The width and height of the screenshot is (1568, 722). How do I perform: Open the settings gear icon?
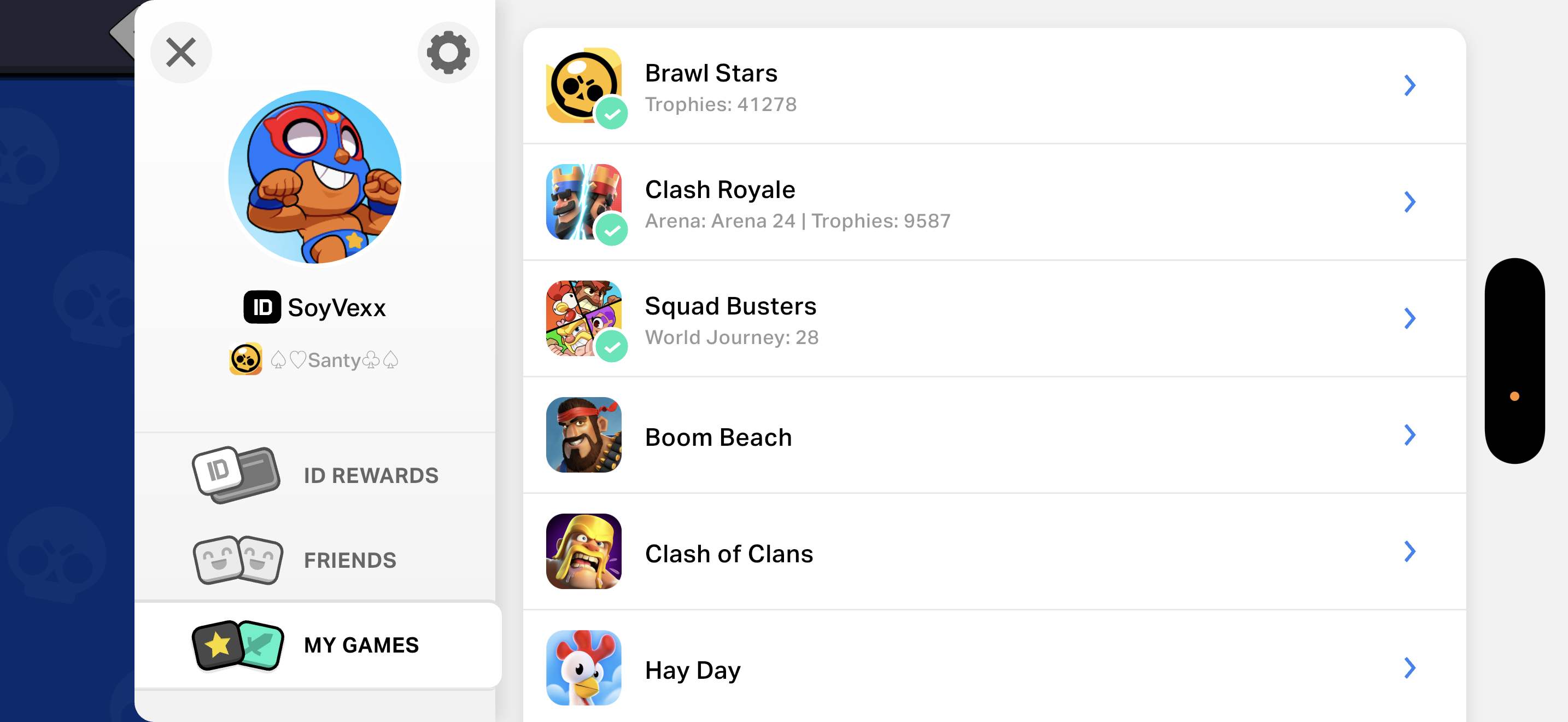tap(448, 53)
